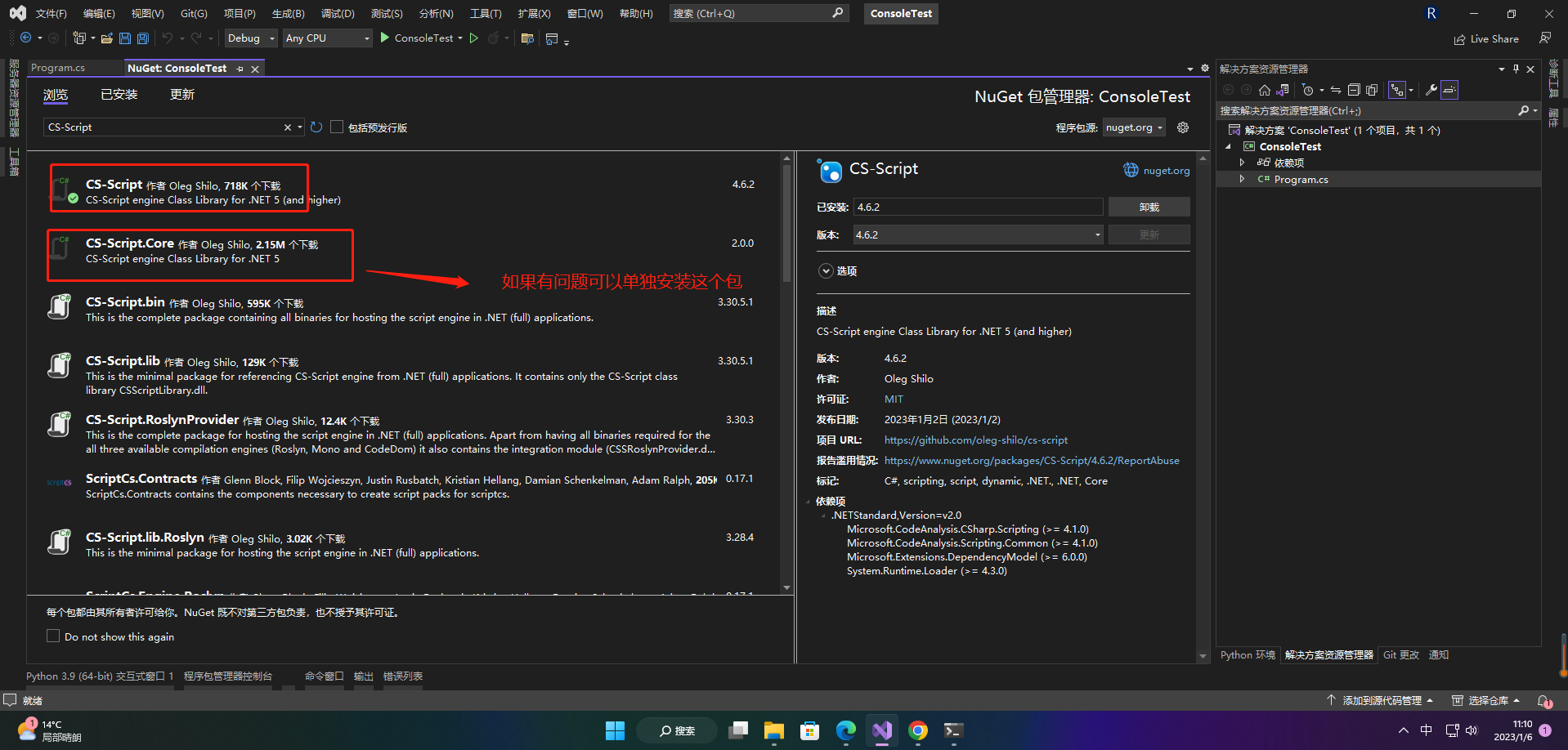Toggle the Solution Explorer nested view icon

1397,90
